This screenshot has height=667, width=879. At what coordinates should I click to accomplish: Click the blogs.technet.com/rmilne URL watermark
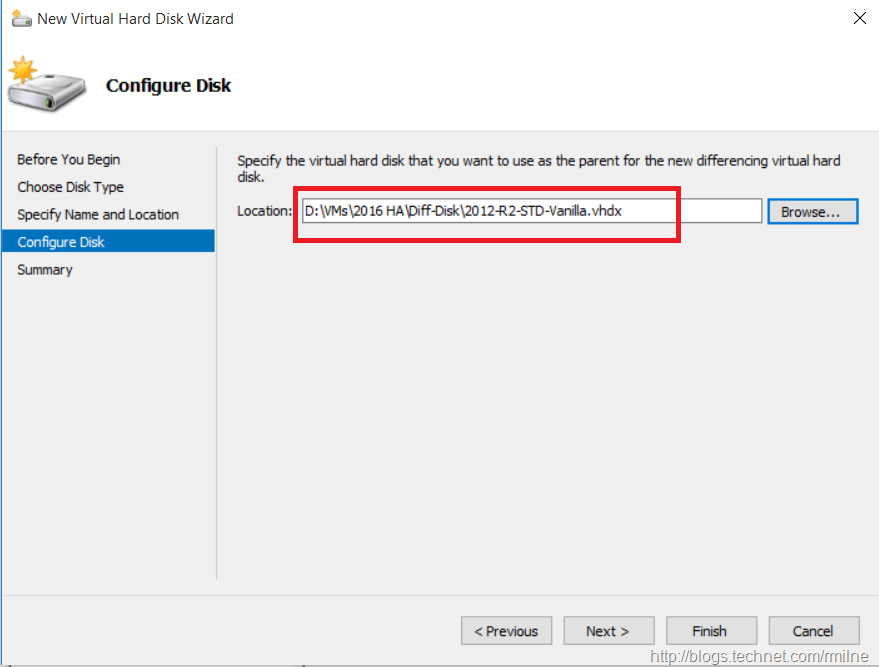[761, 656]
